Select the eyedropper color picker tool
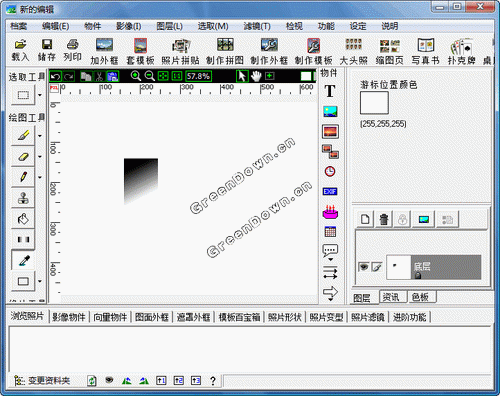 pyautogui.click(x=23, y=260)
